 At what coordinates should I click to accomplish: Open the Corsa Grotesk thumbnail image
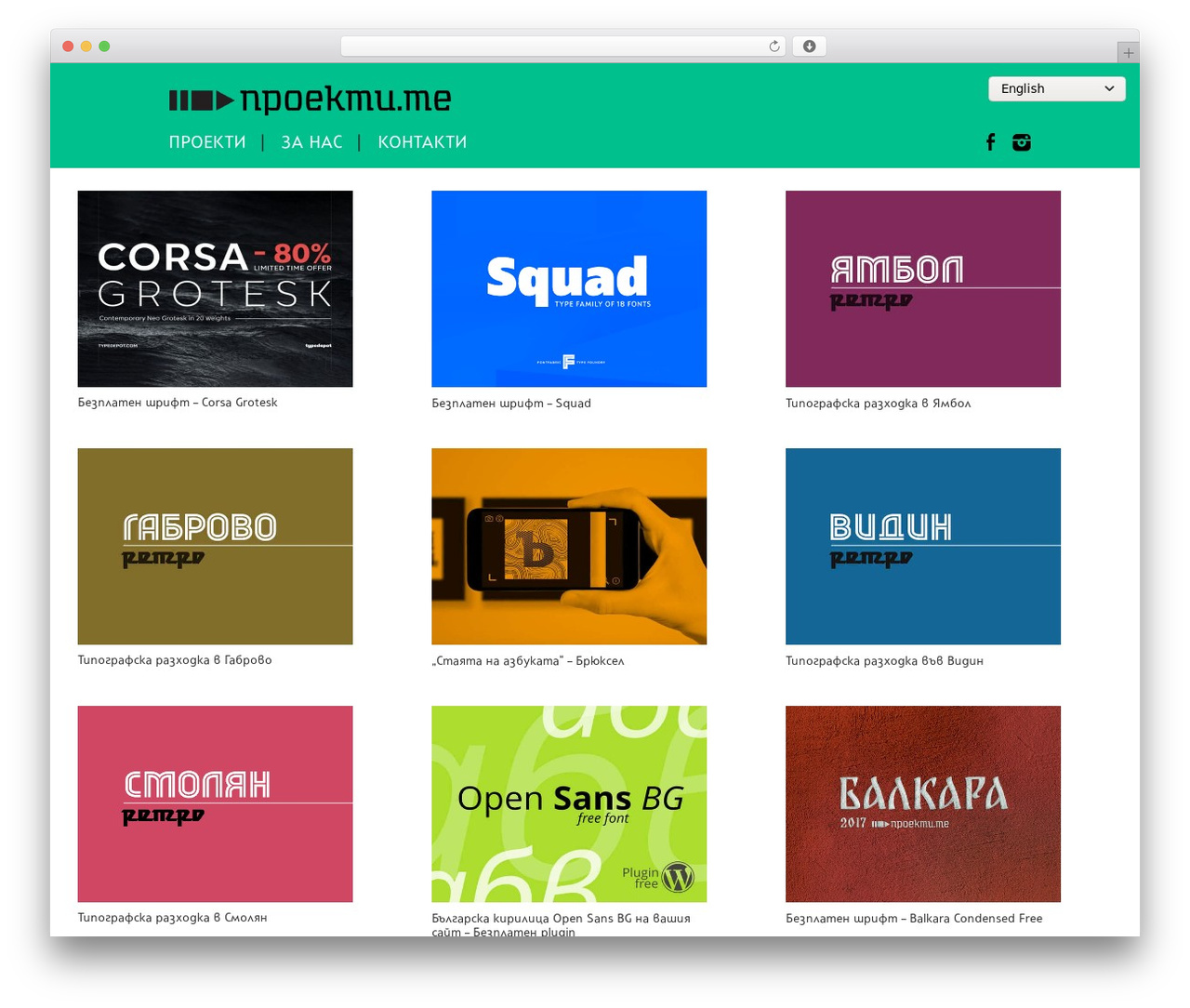pos(215,288)
